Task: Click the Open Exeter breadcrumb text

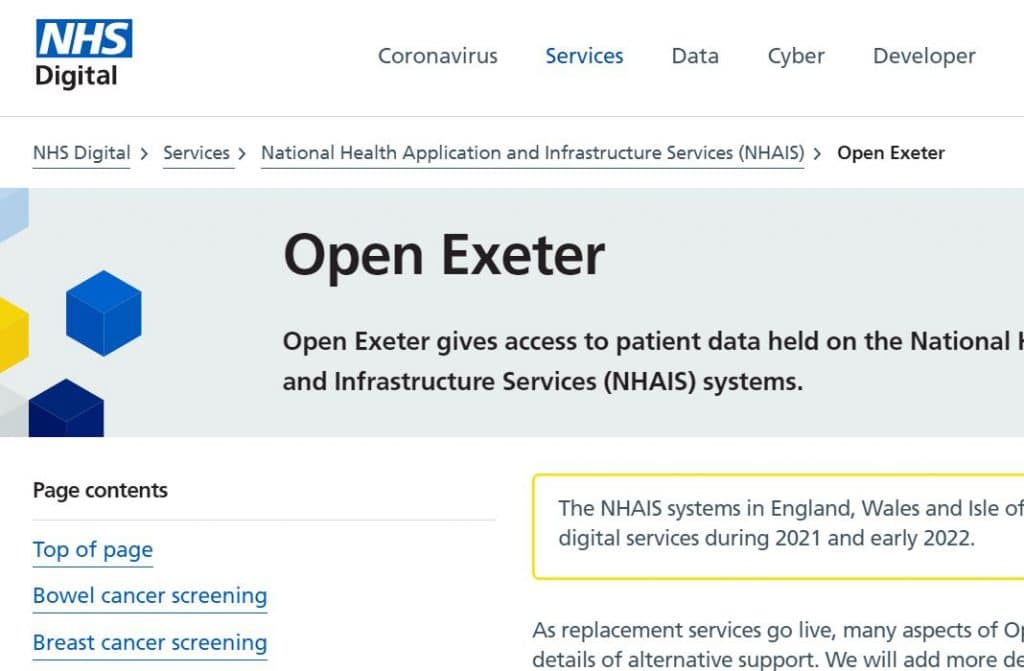Action: [891, 153]
